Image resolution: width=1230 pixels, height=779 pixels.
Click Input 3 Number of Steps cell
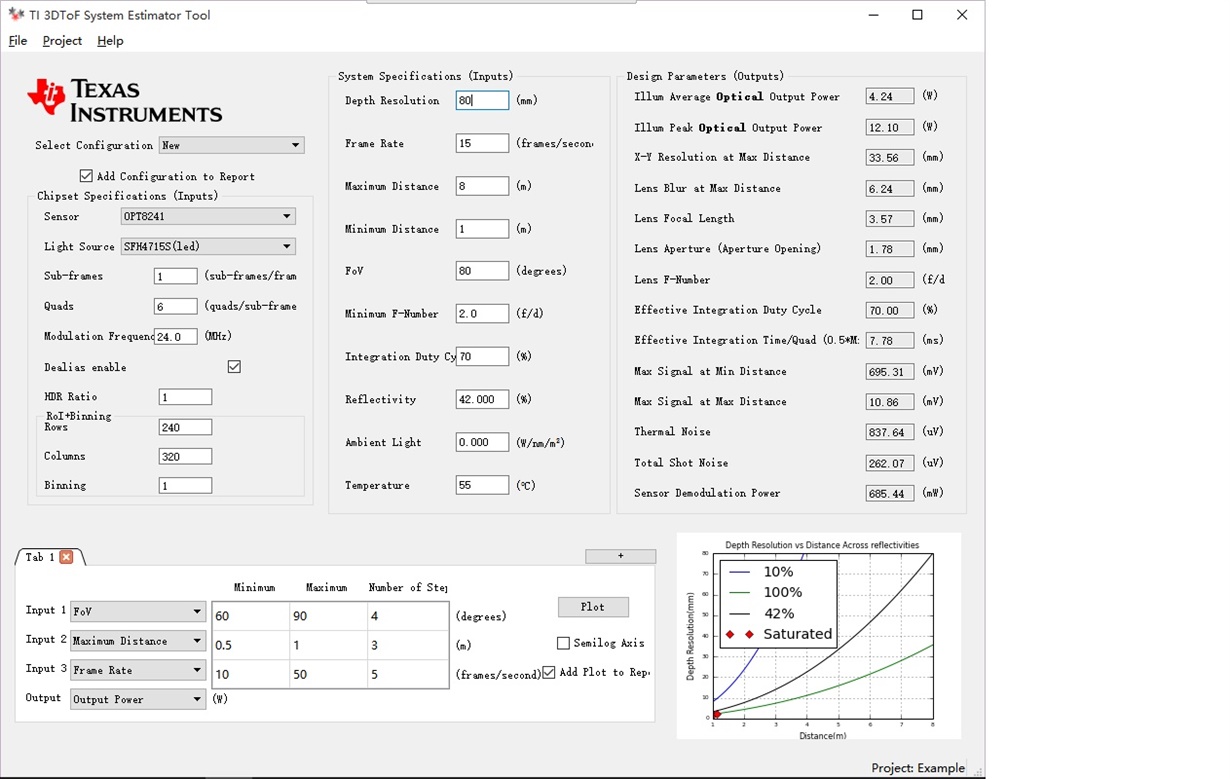pos(408,674)
